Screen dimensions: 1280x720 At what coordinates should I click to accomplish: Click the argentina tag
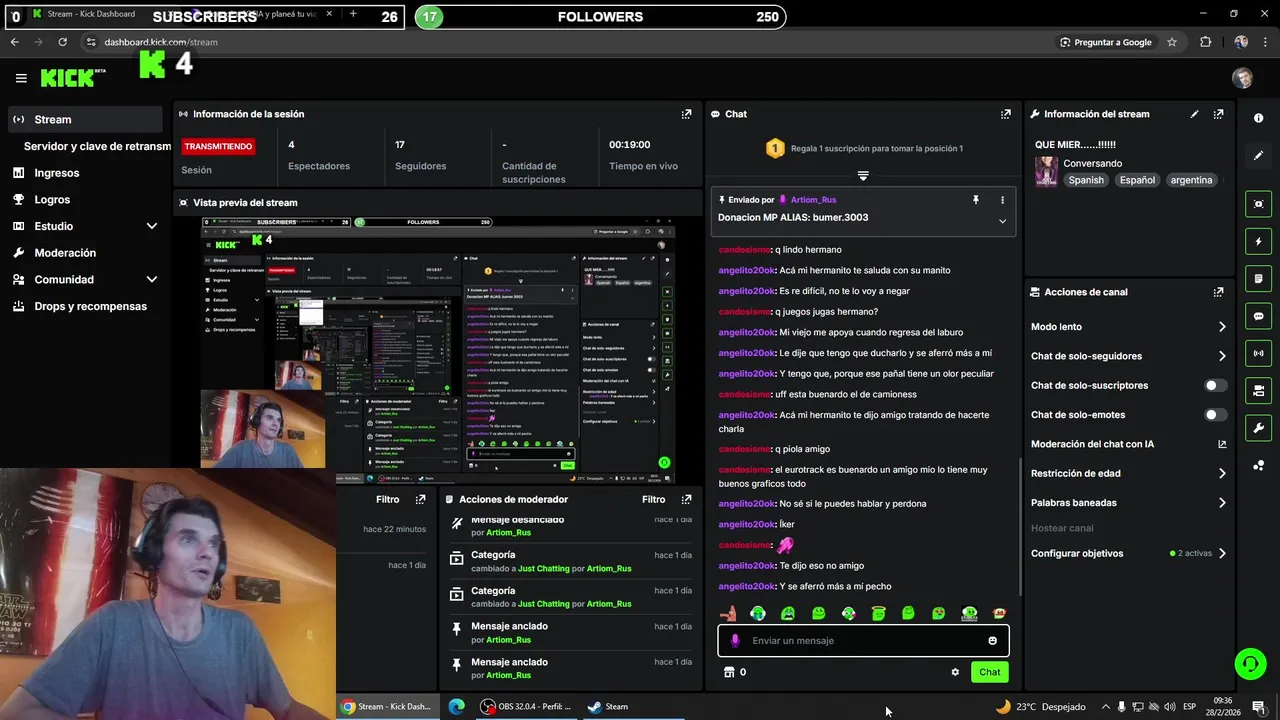point(1191,180)
